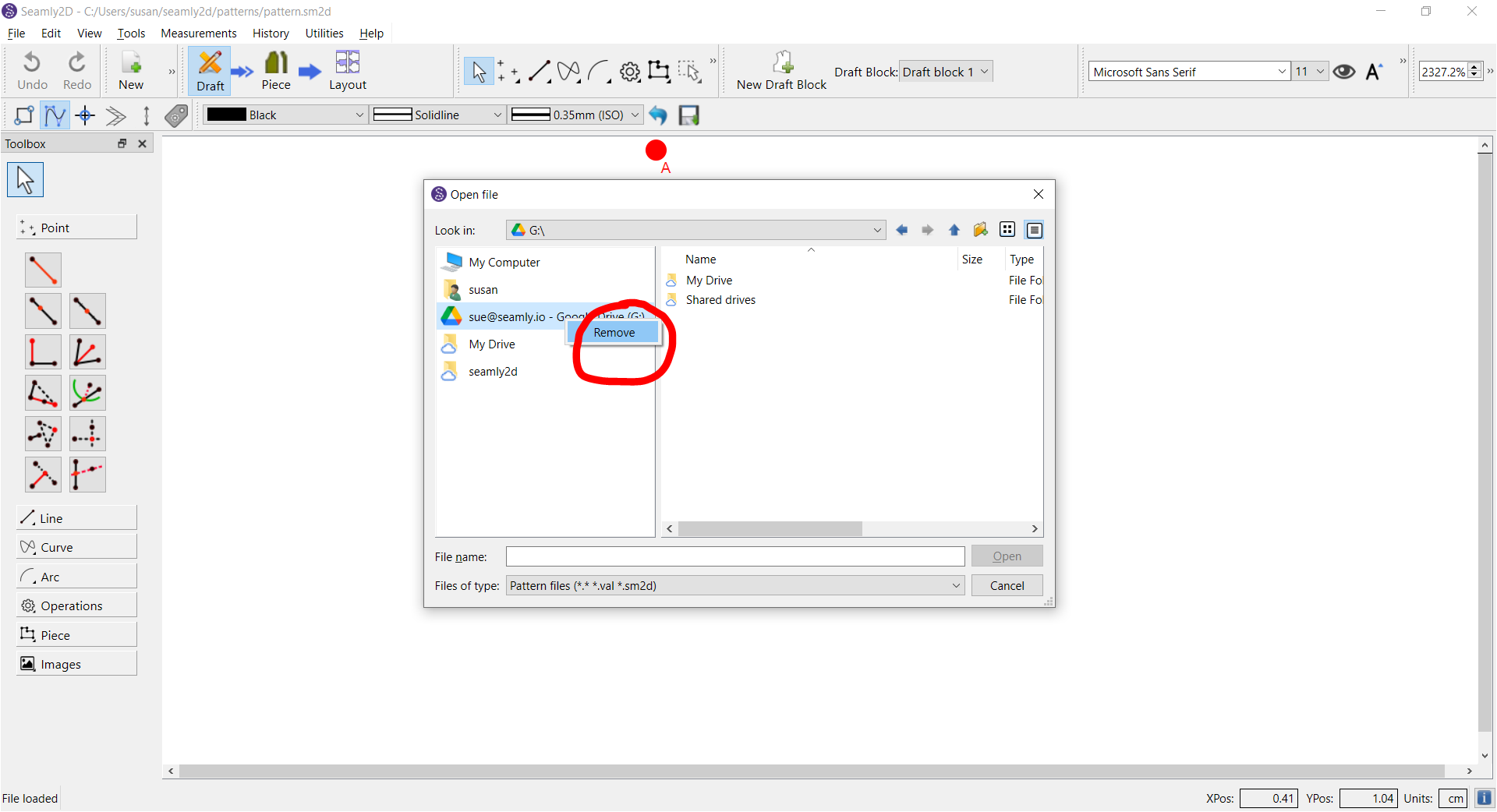The image size is (1497, 812).
Task: Switch dialog to detail view
Action: (1034, 230)
